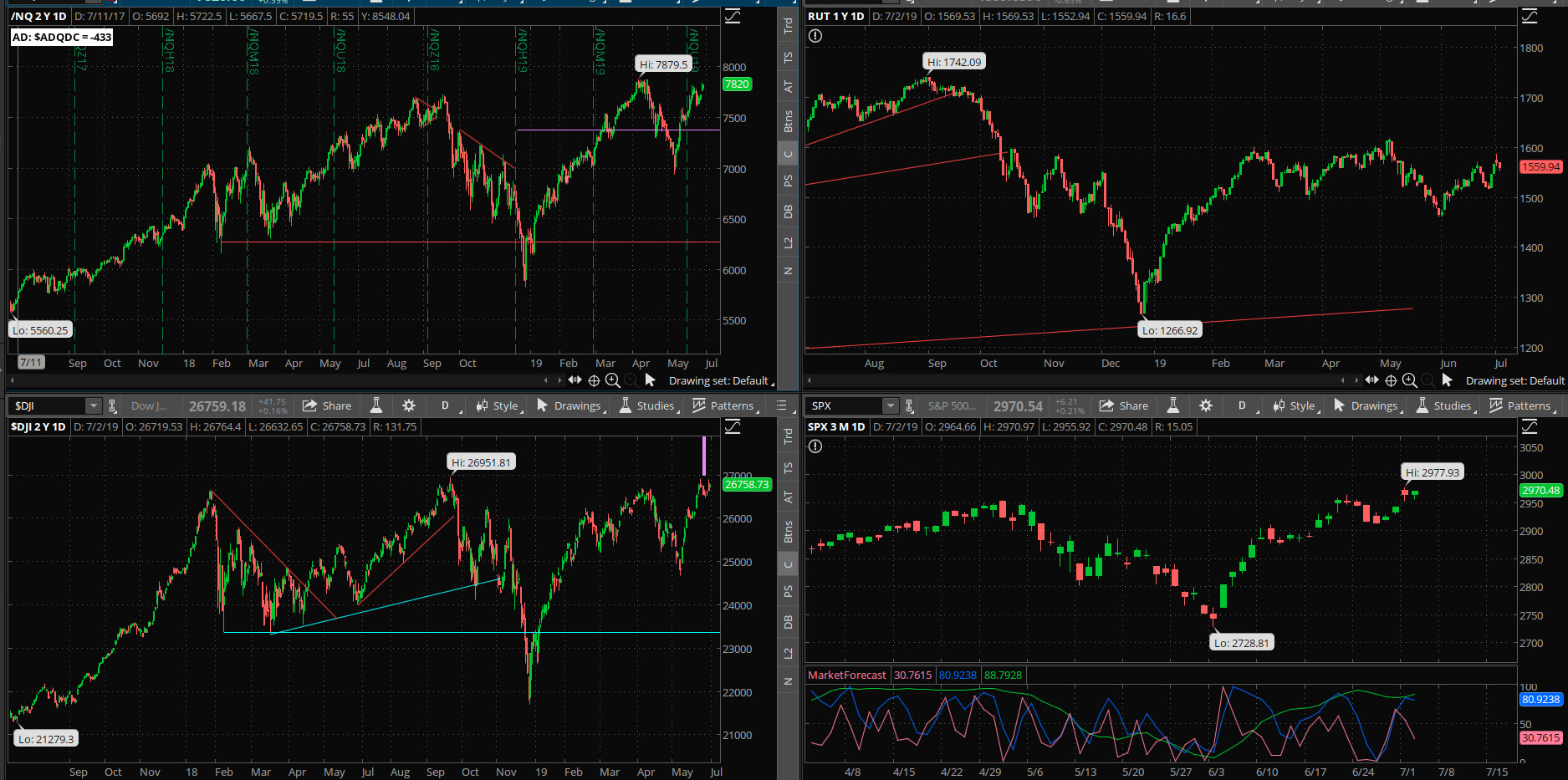This screenshot has height=780, width=1568.
Task: Open thinkLog flask icon on SPX toolbar
Action: point(1173,405)
